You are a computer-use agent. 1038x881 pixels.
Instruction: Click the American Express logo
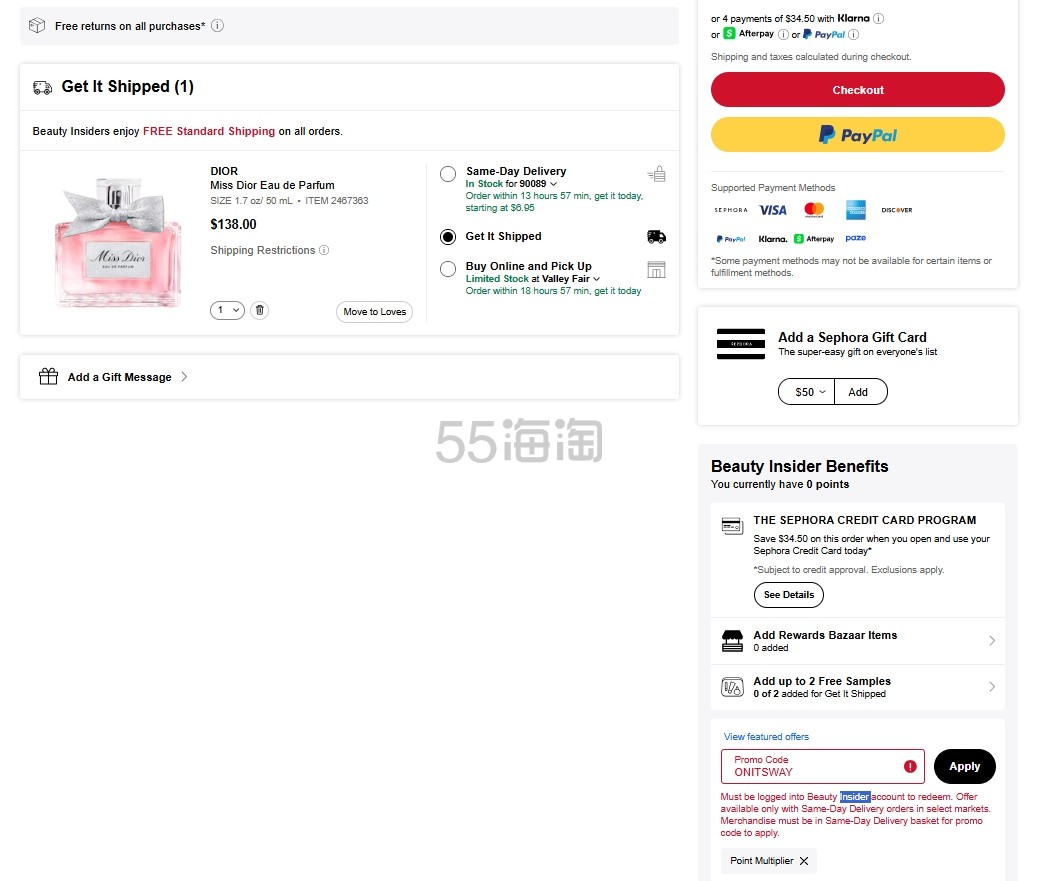pyautogui.click(x=856, y=210)
